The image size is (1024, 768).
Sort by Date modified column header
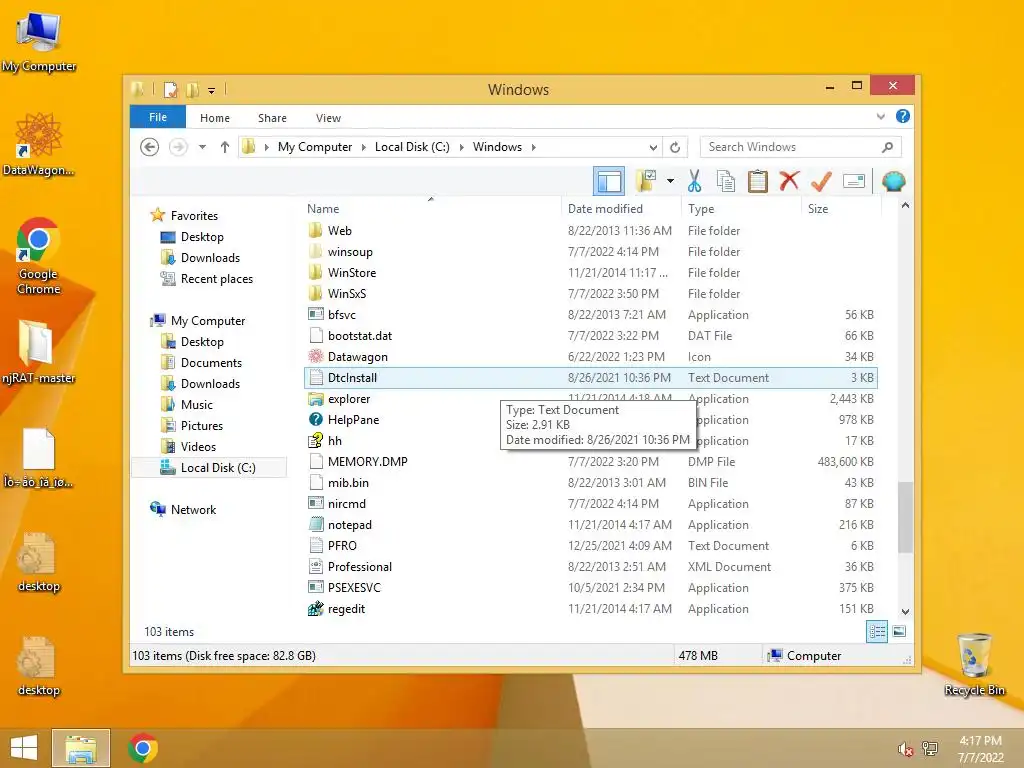[x=620, y=209]
